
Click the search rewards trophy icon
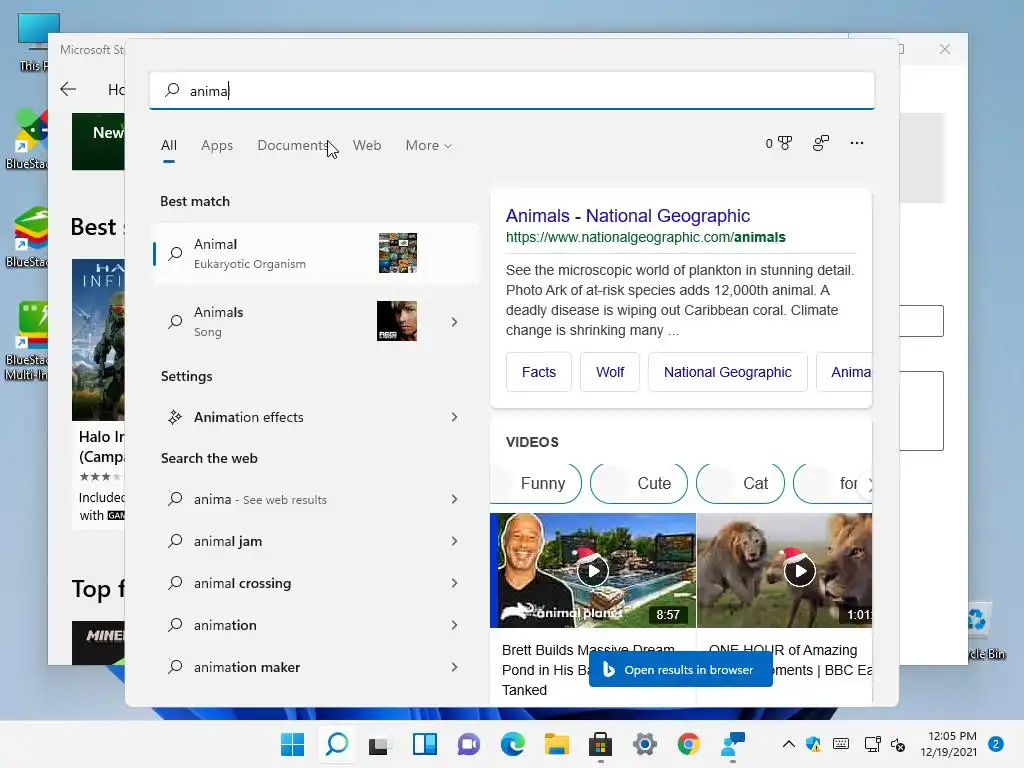click(x=779, y=143)
